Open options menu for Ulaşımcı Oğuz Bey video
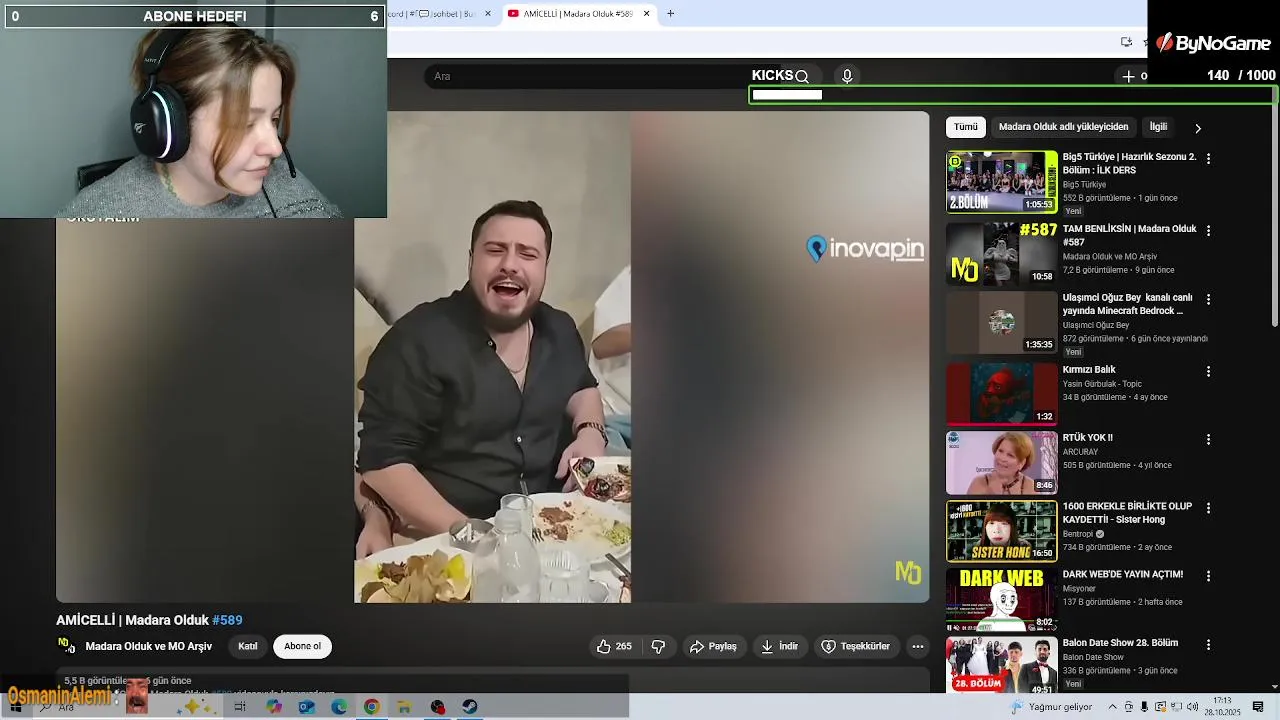The width and height of the screenshot is (1280, 720). tap(1208, 299)
